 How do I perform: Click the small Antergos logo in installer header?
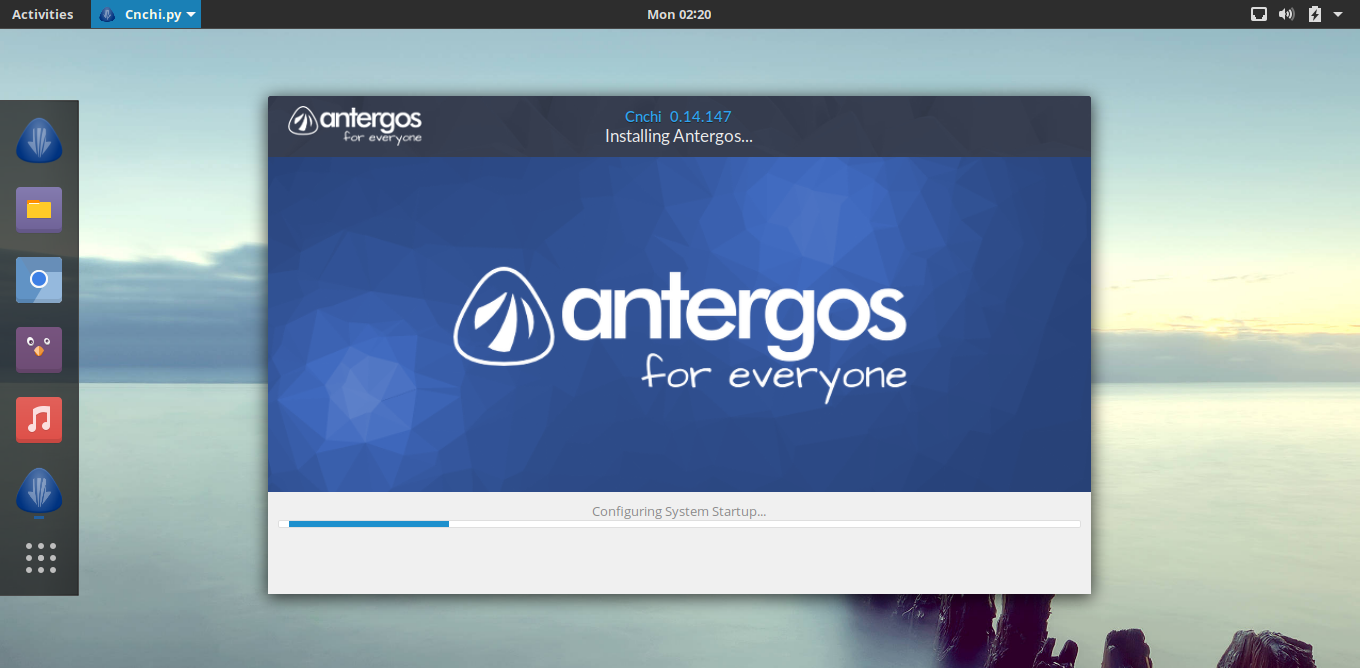pos(355,125)
